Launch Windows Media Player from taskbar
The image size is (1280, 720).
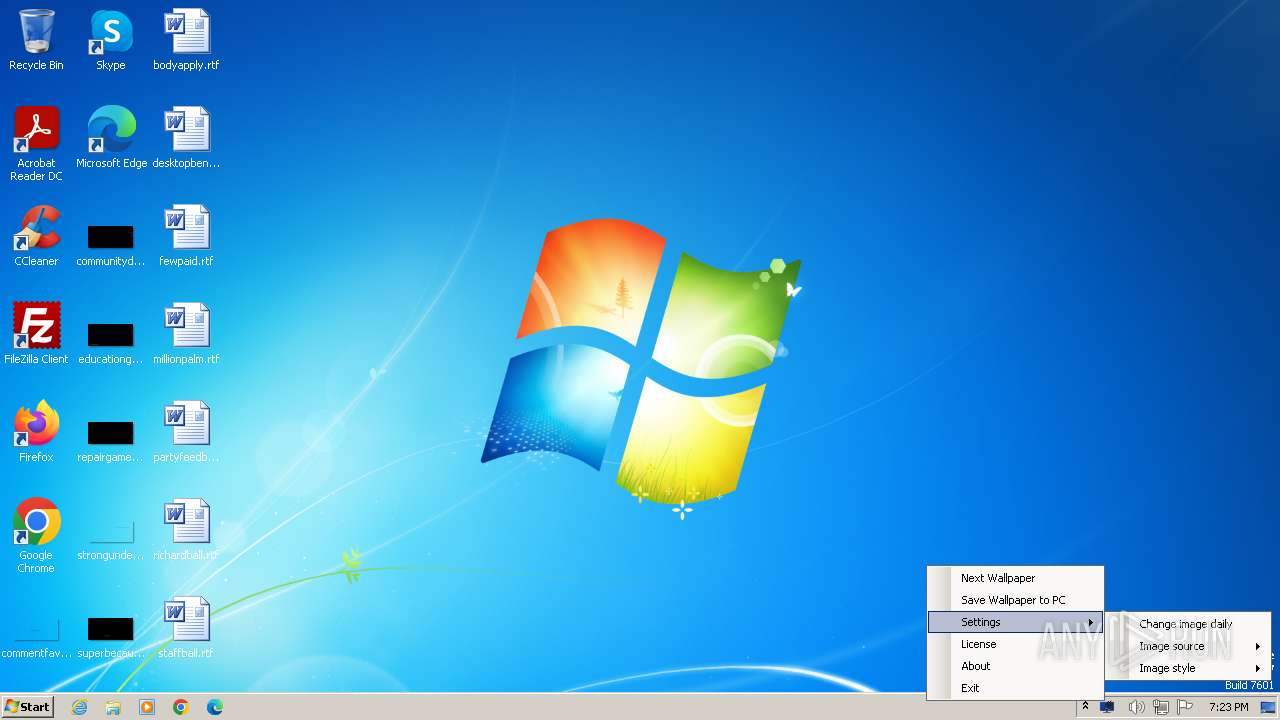pos(147,707)
